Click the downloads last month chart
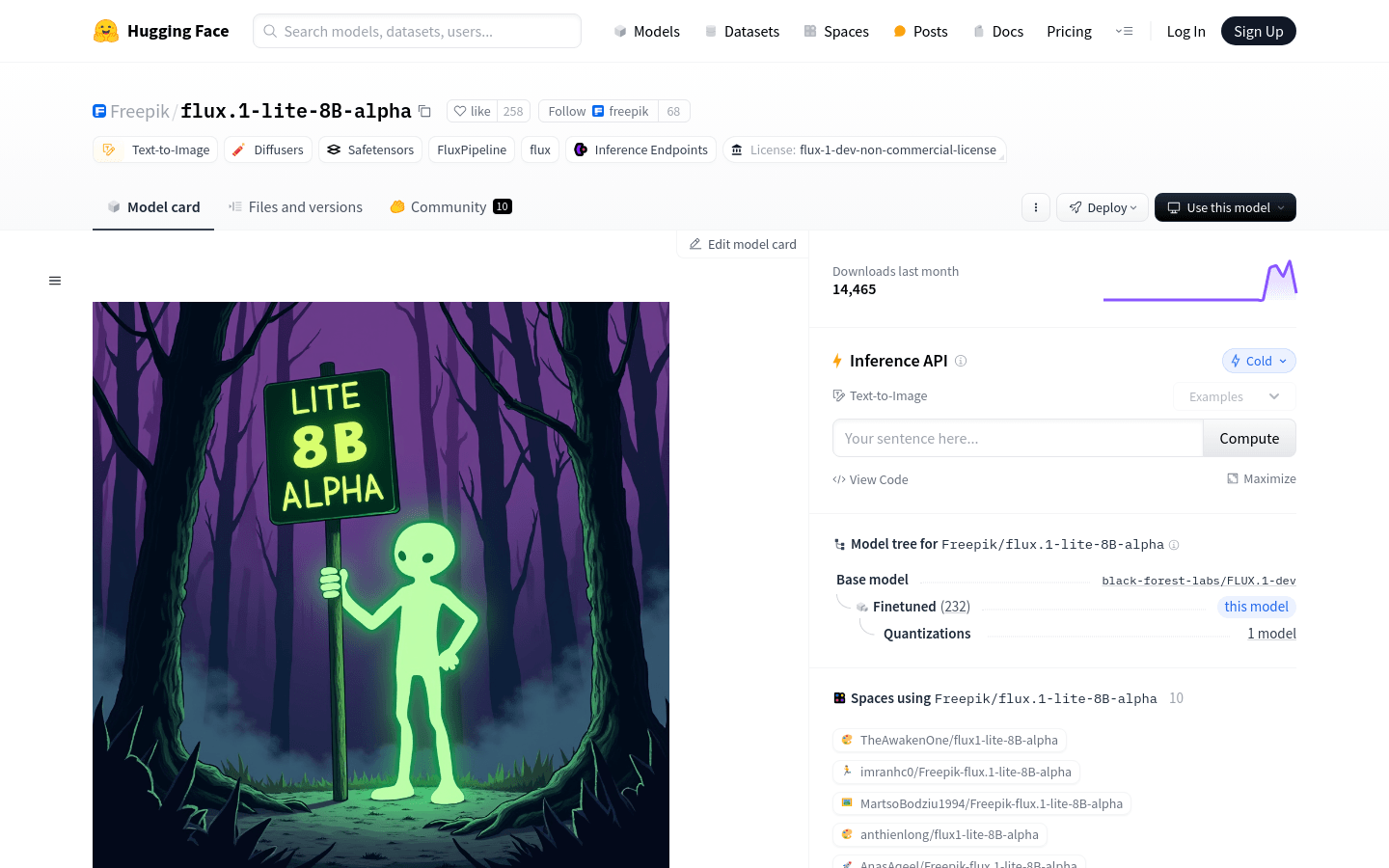Image resolution: width=1389 pixels, height=868 pixels. point(1200,281)
